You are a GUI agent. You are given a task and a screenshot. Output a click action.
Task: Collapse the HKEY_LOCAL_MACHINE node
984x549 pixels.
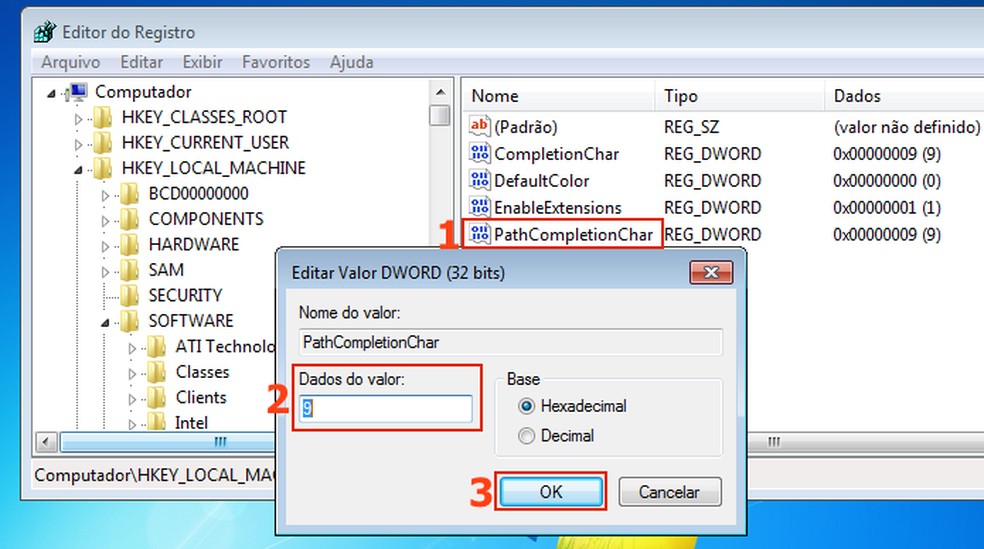78,170
